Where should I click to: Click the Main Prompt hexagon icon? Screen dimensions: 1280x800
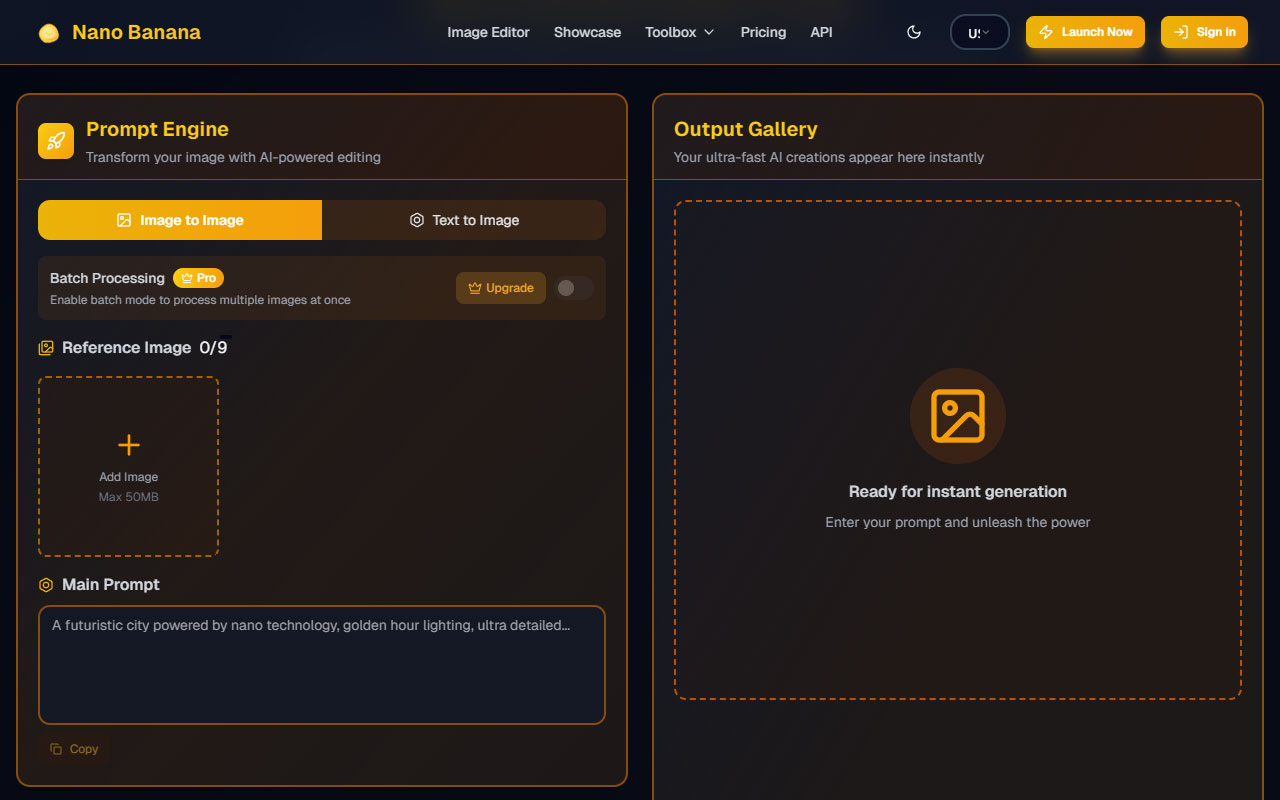pos(46,585)
